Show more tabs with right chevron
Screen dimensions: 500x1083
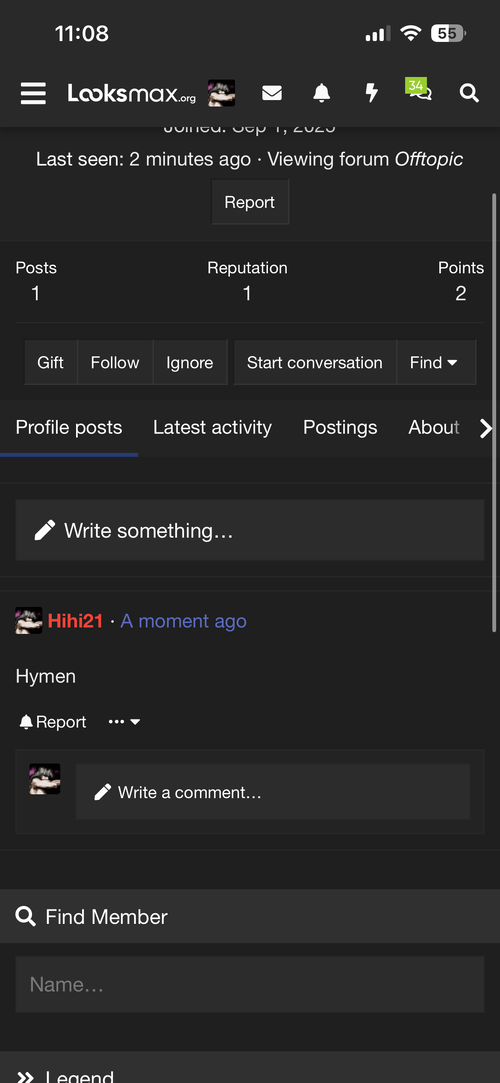(486, 428)
